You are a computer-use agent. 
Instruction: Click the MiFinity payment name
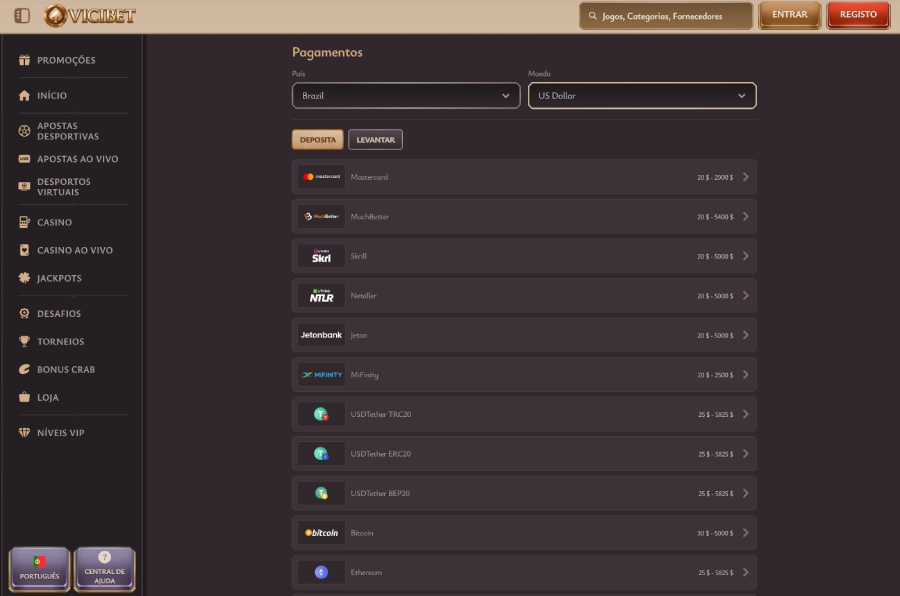364,375
